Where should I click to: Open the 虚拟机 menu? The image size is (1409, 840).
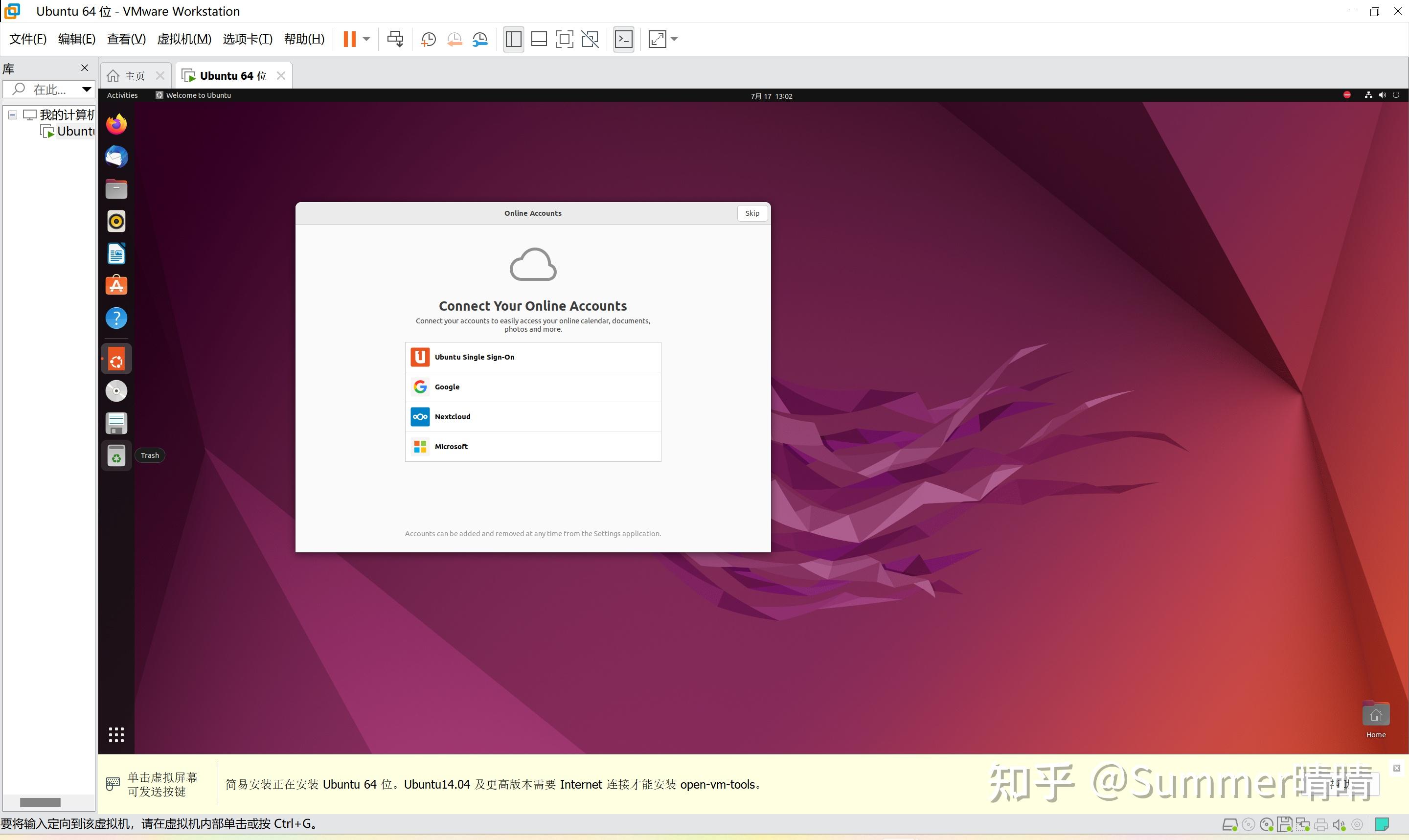[x=184, y=39]
